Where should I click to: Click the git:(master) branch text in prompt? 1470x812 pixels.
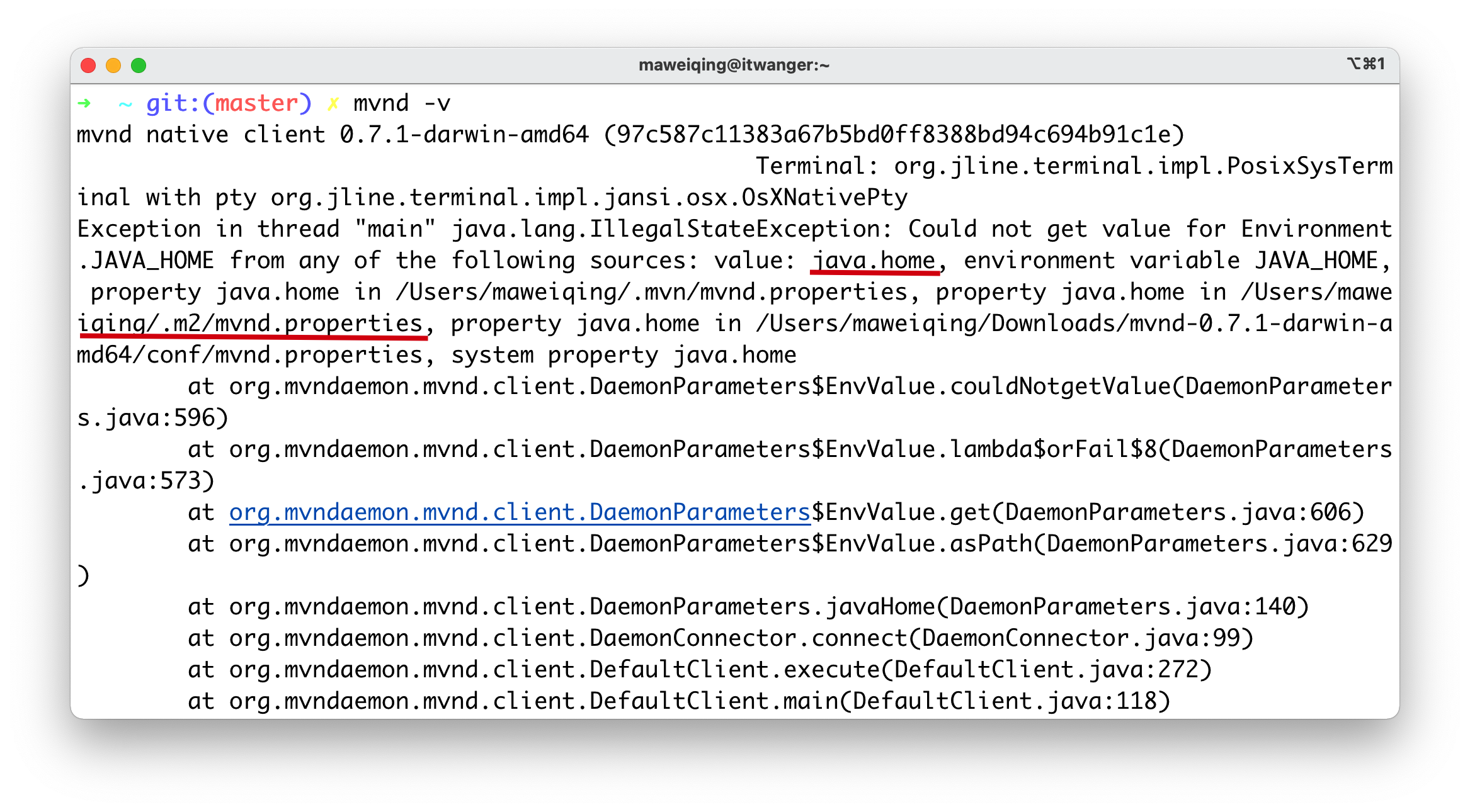[x=229, y=103]
